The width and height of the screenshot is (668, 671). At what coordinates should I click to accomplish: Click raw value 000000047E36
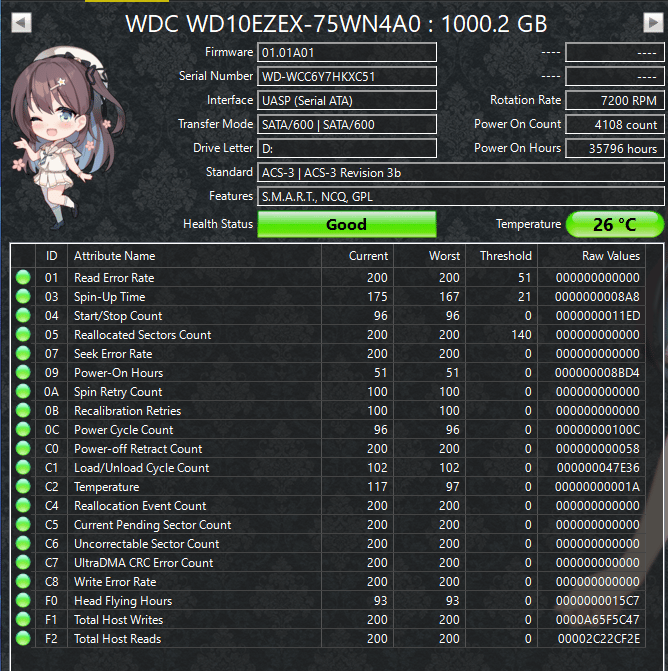[598, 468]
